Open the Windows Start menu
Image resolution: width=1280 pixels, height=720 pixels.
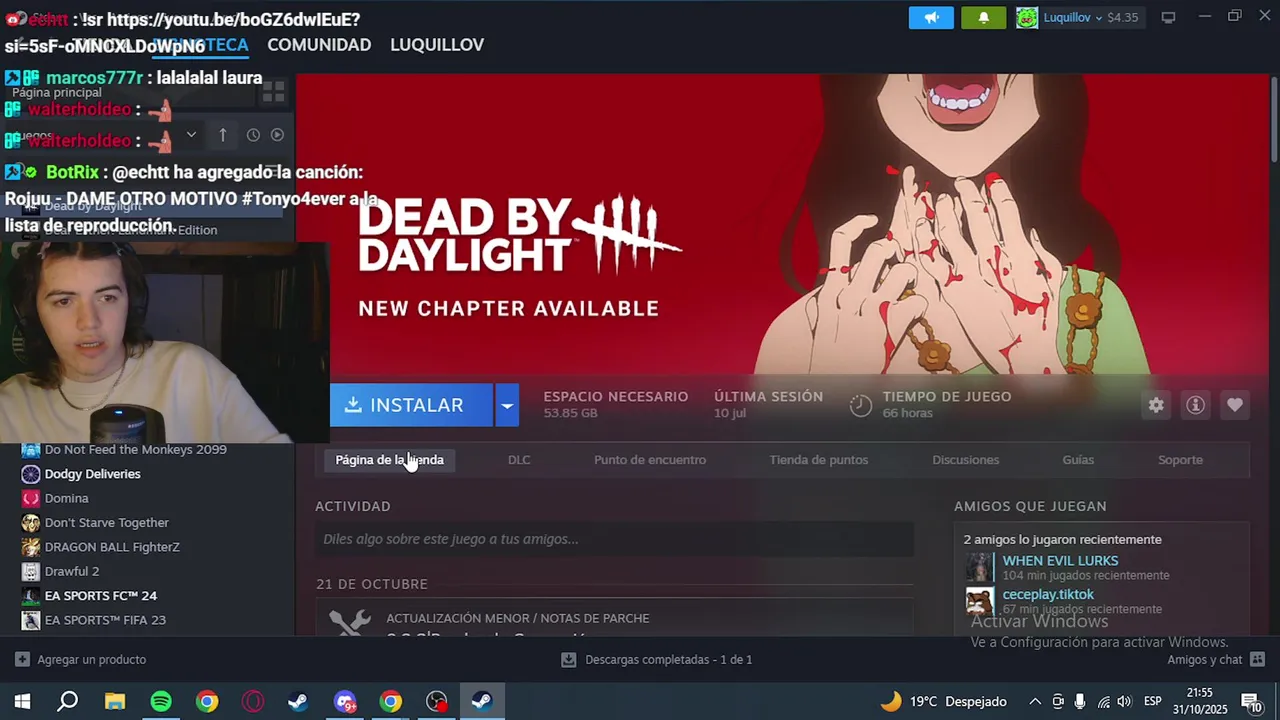(22, 701)
